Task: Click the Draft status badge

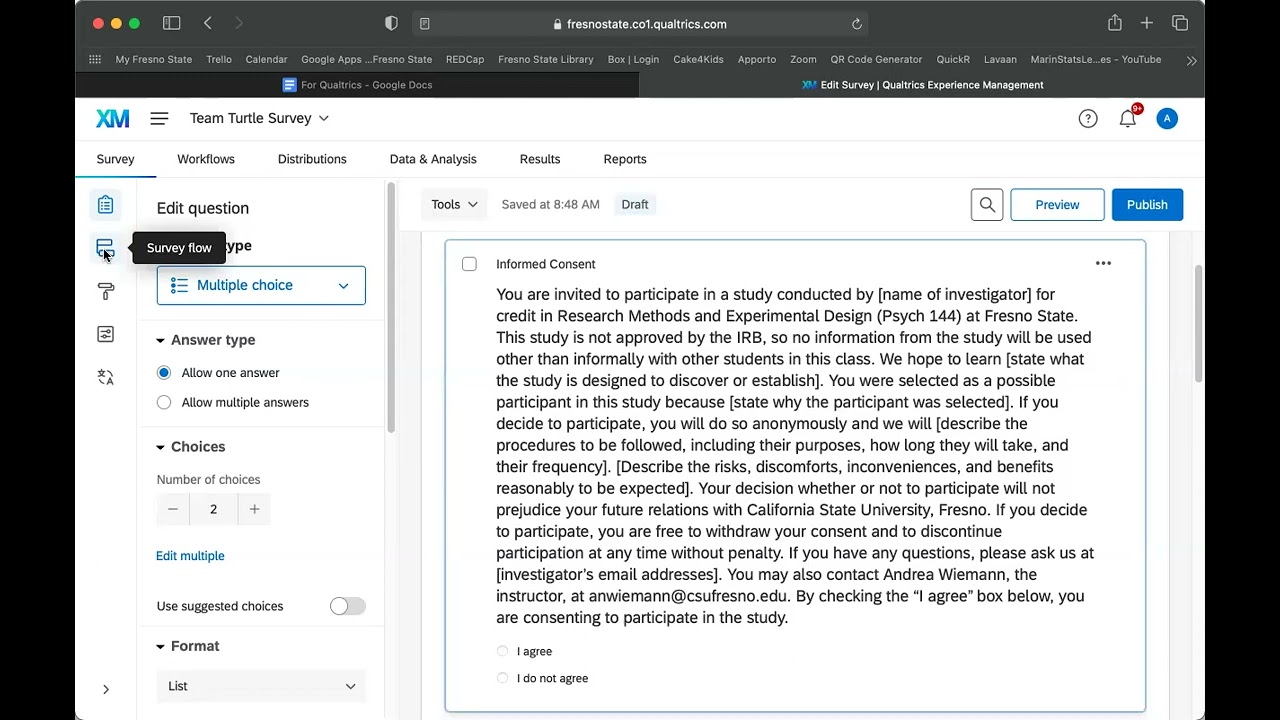Action: click(x=635, y=204)
